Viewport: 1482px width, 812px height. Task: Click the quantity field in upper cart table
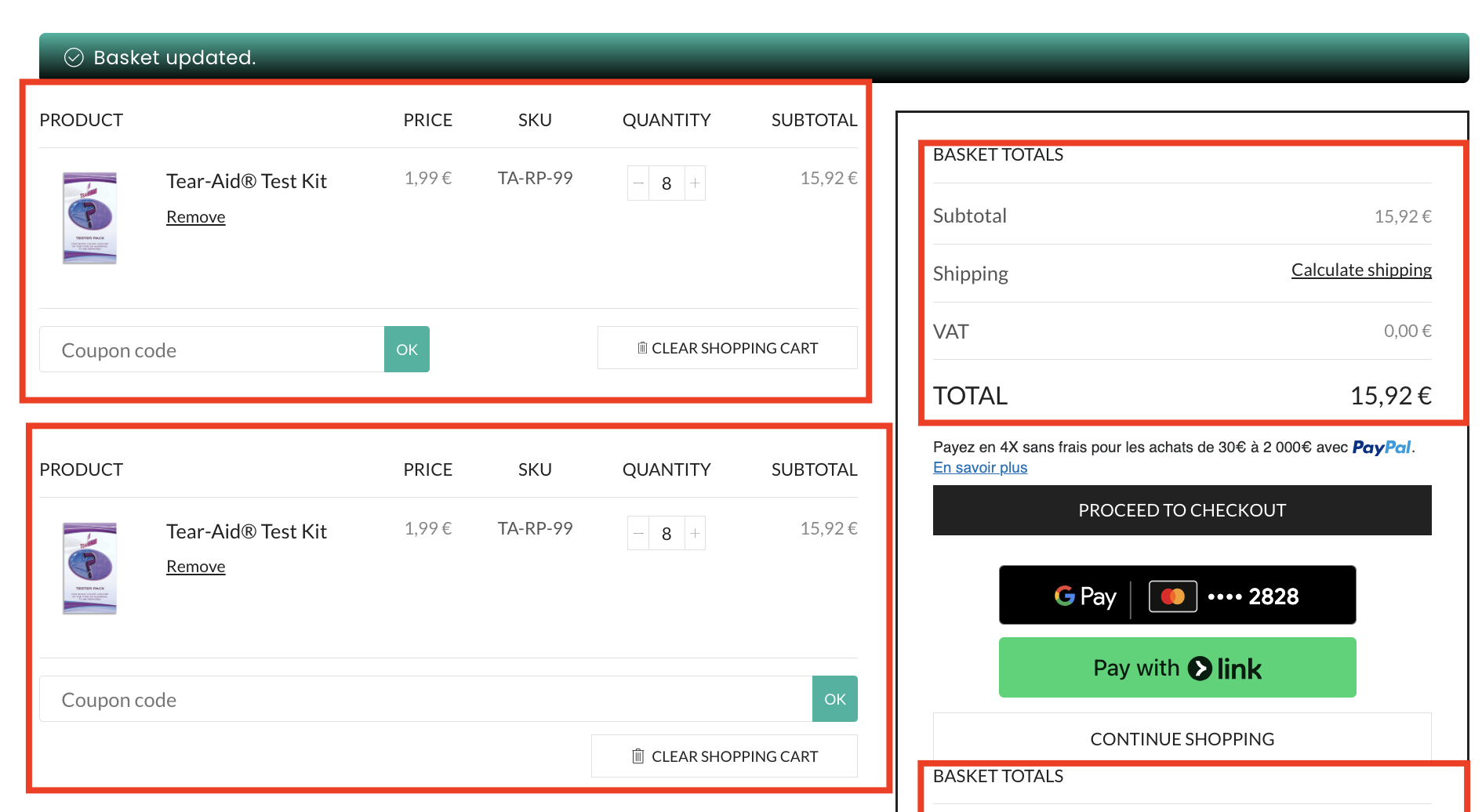click(667, 183)
